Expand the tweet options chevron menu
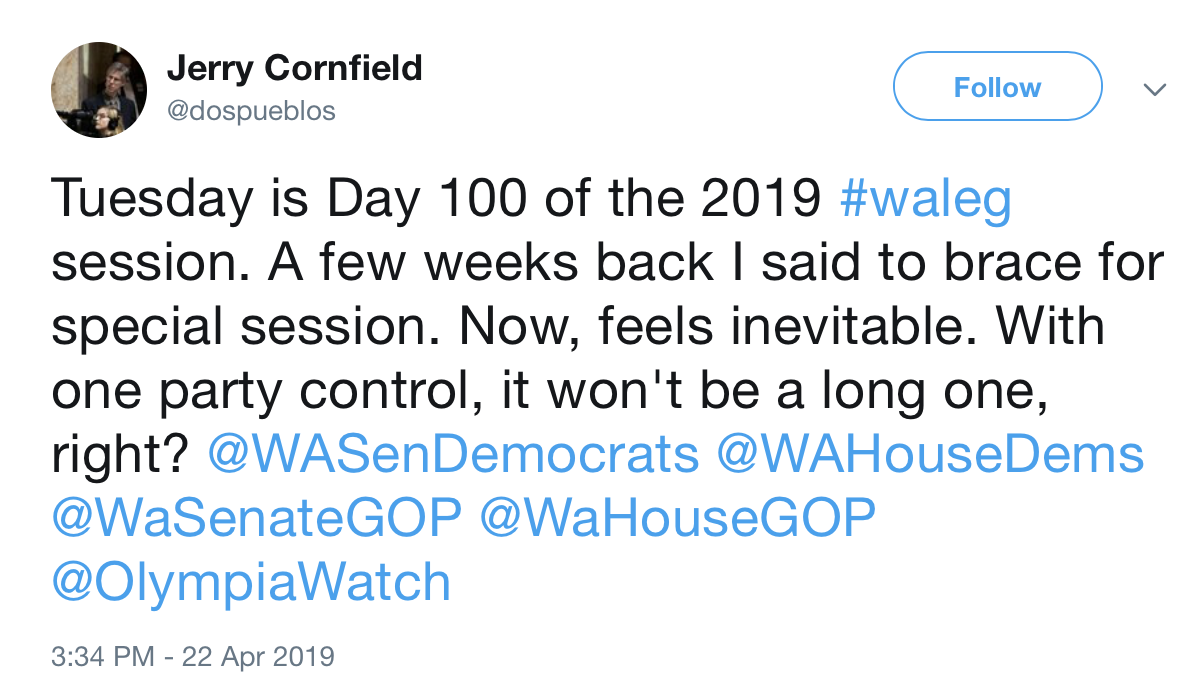 1154,90
